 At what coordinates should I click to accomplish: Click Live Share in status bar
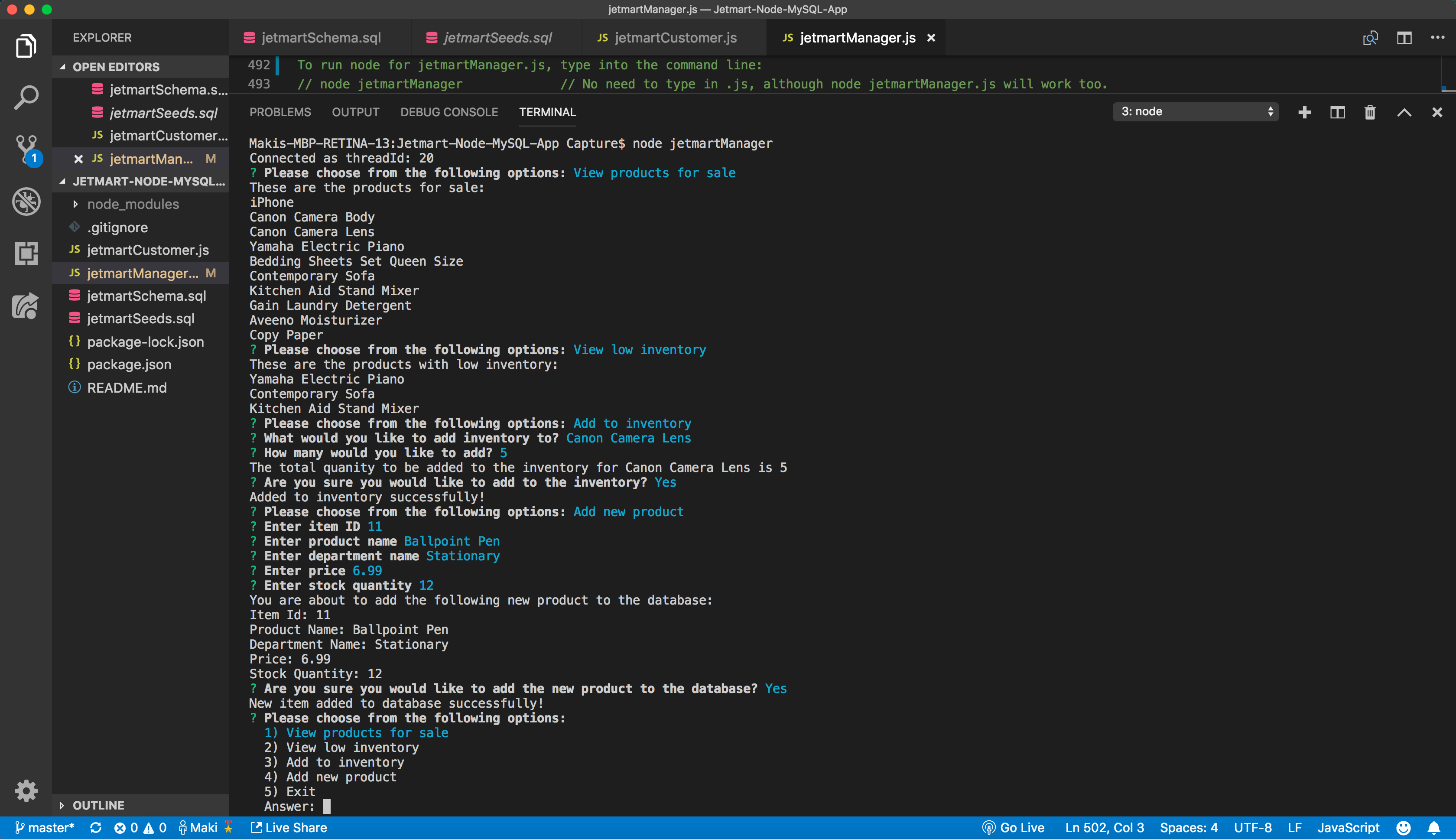tap(289, 827)
